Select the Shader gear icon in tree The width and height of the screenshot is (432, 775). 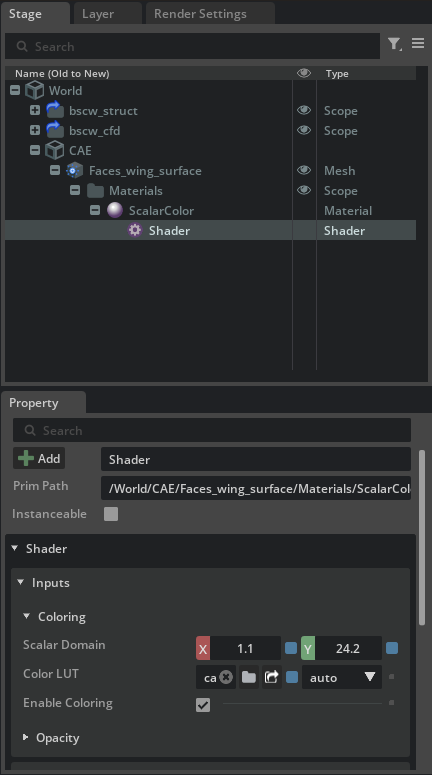coord(134,230)
